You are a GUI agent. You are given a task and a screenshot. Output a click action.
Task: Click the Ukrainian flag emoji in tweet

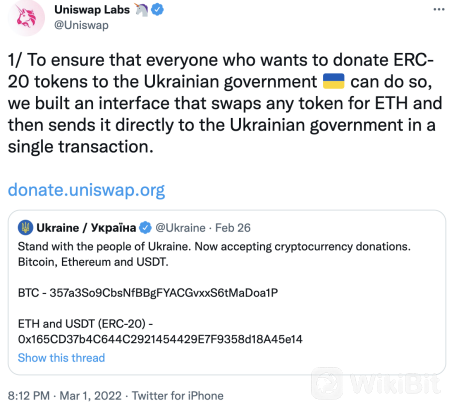pos(334,81)
